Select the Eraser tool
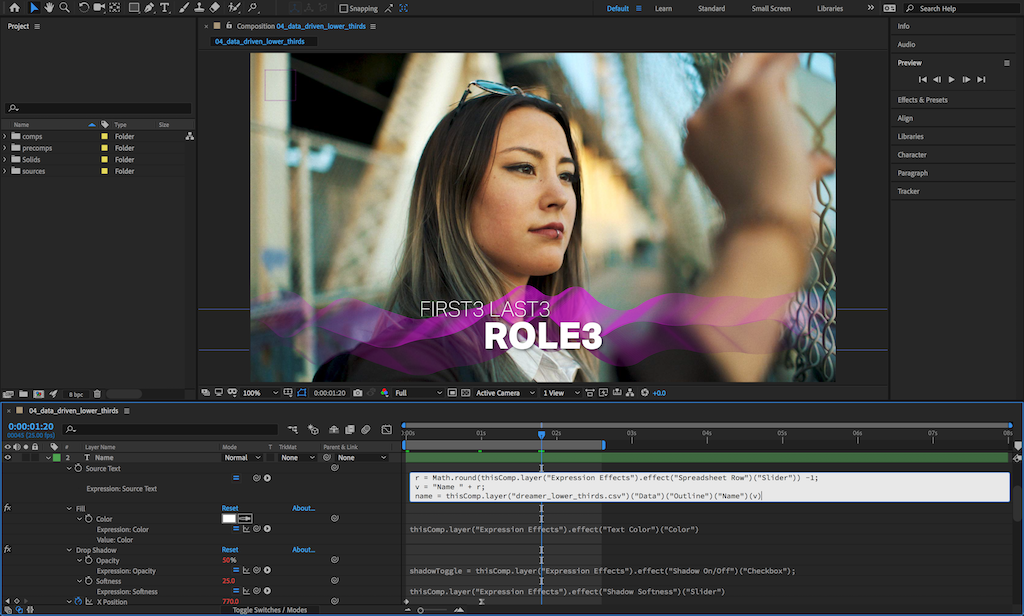The height and width of the screenshot is (616, 1024). (215, 8)
